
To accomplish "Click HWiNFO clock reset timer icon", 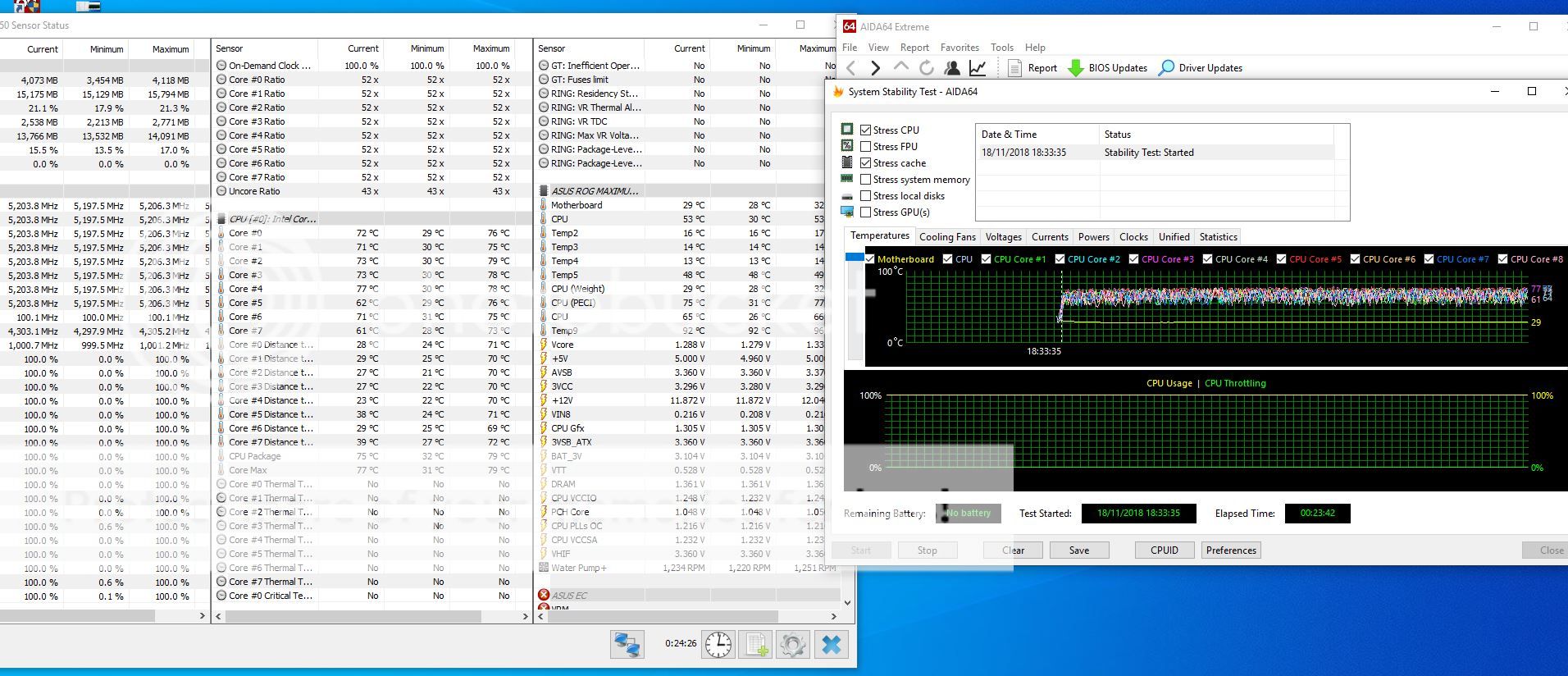I will click(x=718, y=645).
